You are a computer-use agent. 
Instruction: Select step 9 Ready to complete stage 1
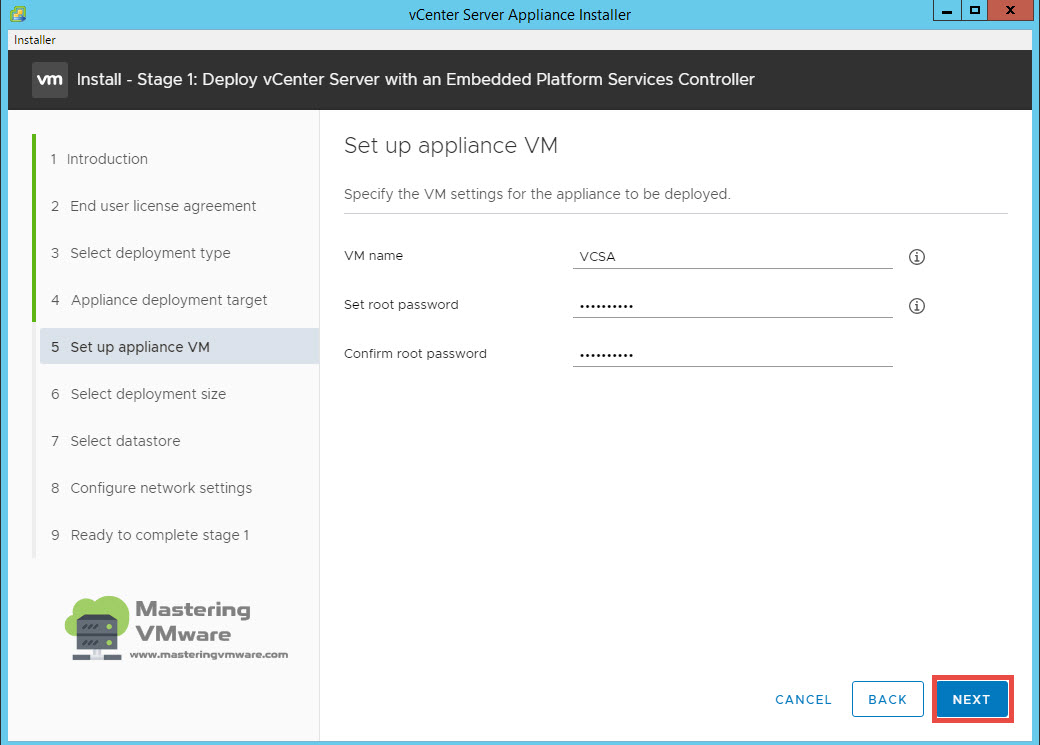pyautogui.click(x=150, y=535)
